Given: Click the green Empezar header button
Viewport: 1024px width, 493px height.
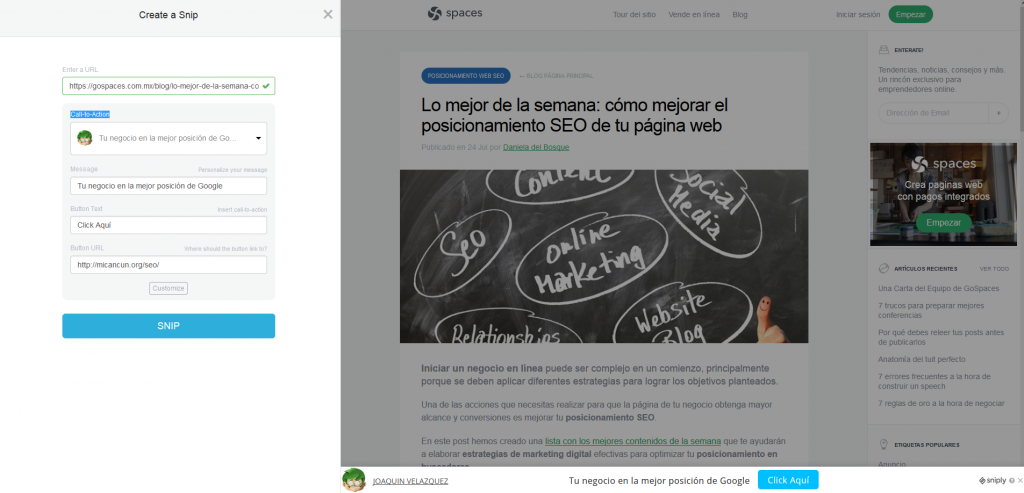Looking at the screenshot, I should (910, 14).
